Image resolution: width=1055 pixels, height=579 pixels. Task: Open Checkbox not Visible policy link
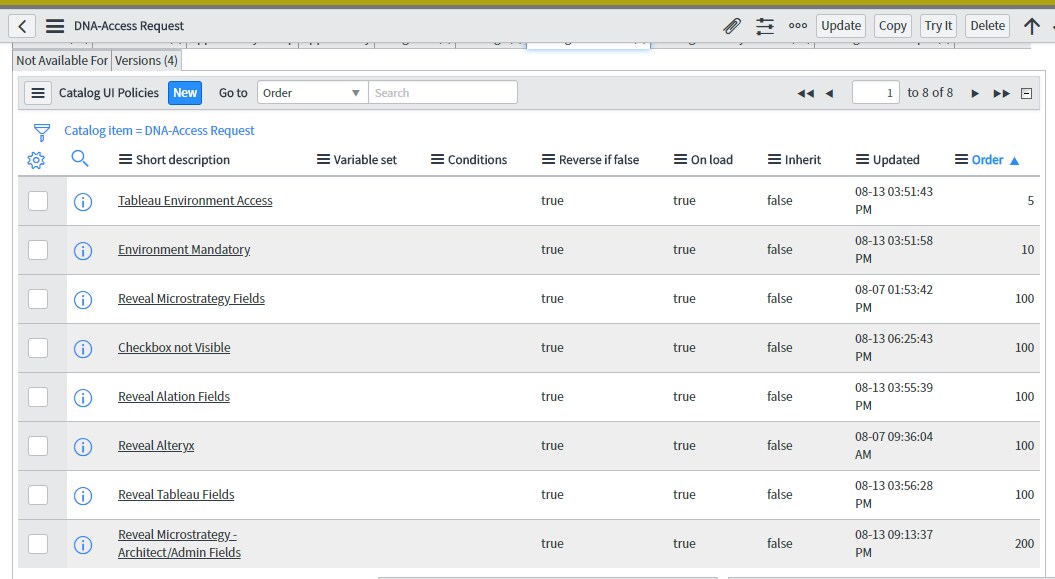(x=174, y=348)
